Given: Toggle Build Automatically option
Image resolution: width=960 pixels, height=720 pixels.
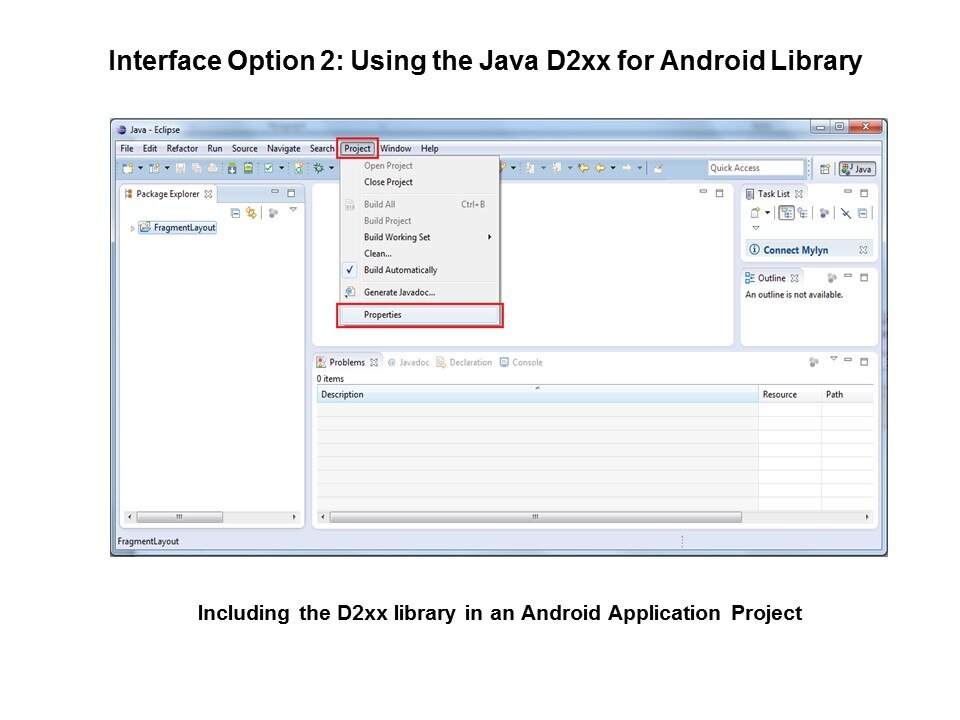Looking at the screenshot, I should [400, 270].
